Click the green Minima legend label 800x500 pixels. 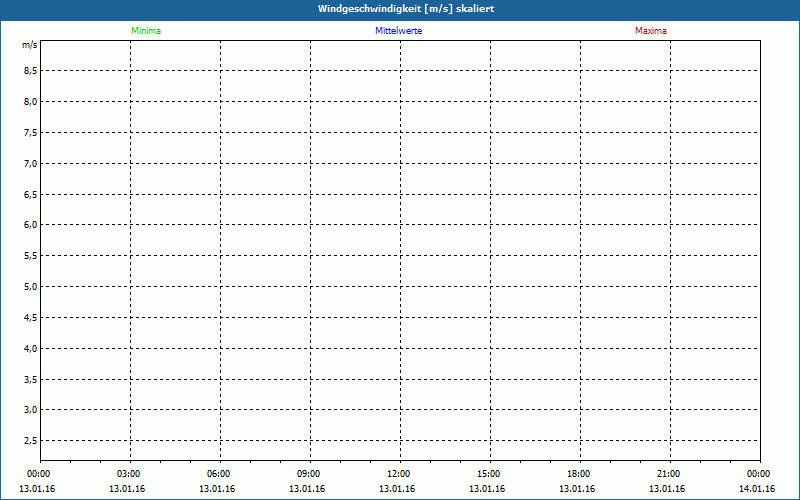(x=146, y=31)
